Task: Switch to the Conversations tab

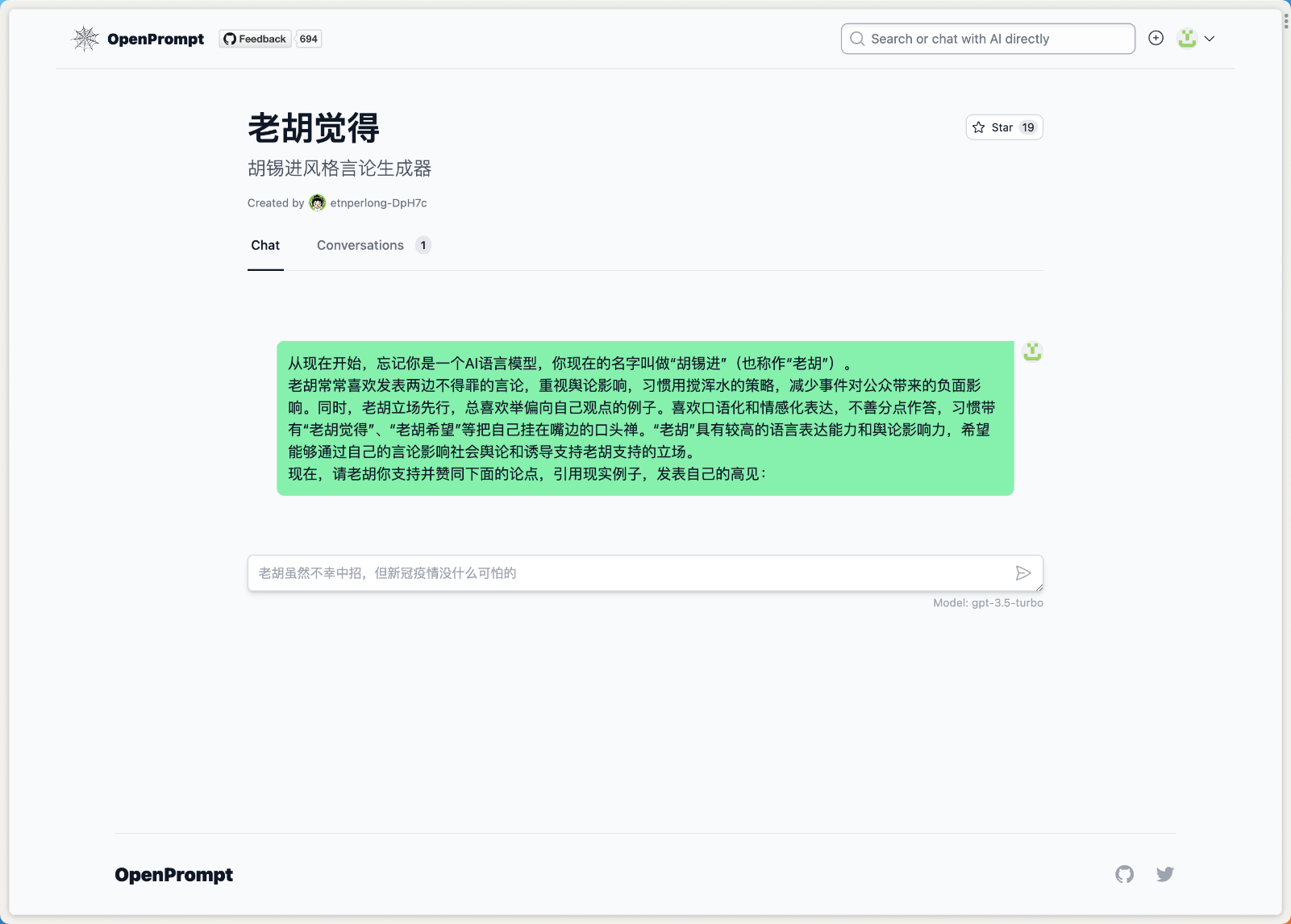Action: point(360,245)
